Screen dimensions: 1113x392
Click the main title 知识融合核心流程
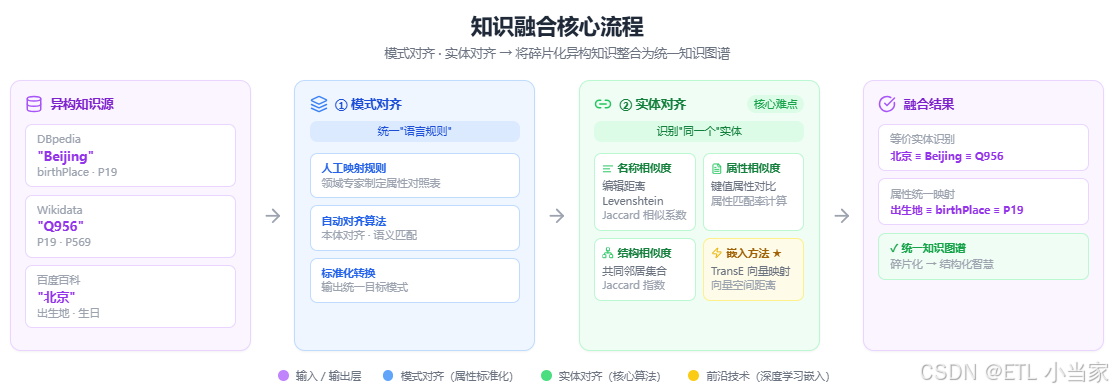coord(556,26)
